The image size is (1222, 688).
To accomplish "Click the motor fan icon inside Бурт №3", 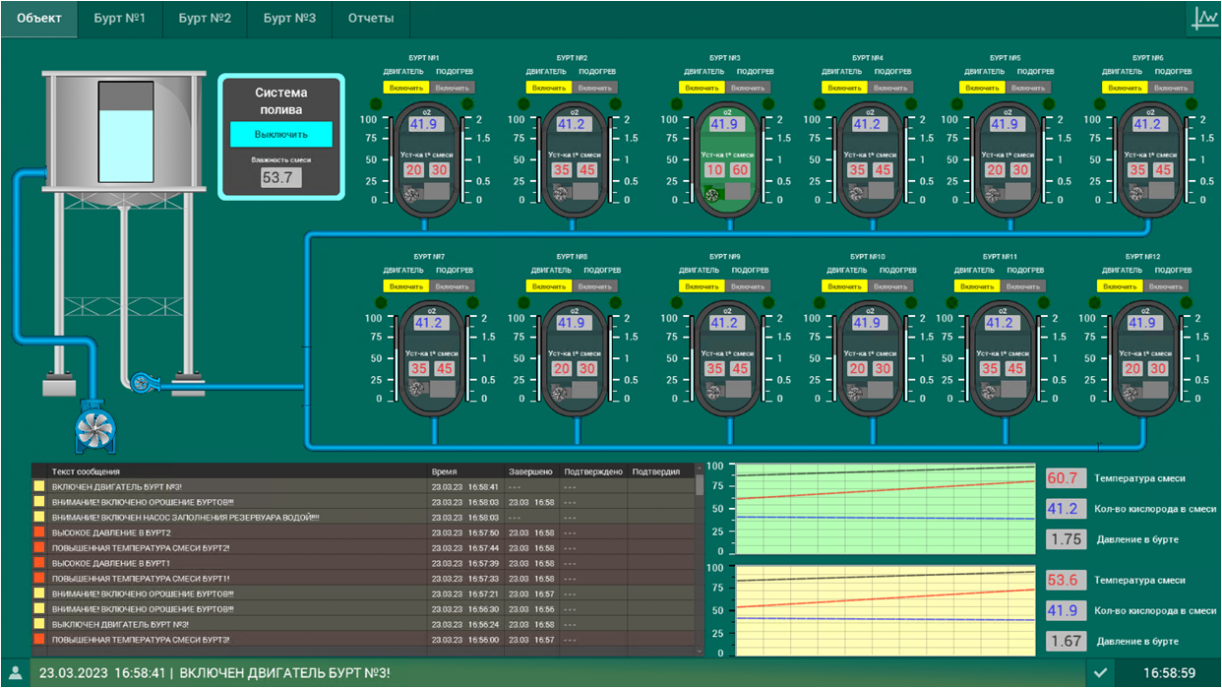I will 712,194.
